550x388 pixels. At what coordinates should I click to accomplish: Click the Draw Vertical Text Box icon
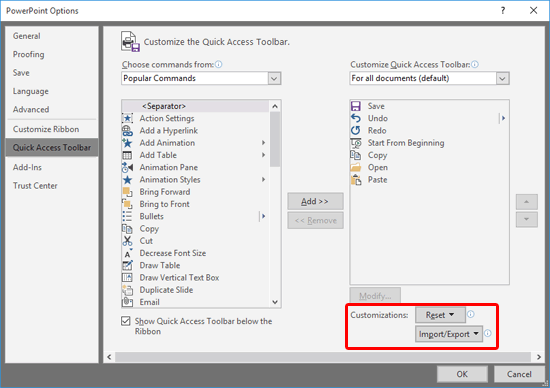(x=127, y=277)
